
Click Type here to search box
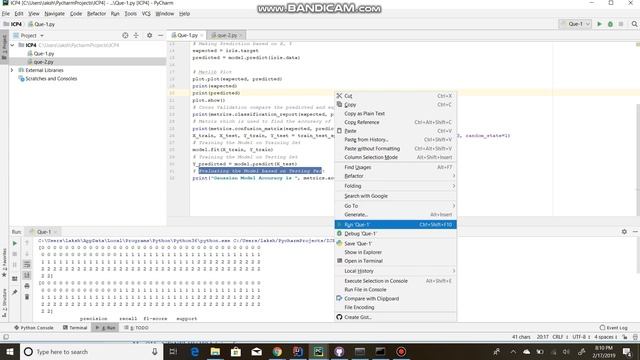pyautogui.click(x=91, y=352)
